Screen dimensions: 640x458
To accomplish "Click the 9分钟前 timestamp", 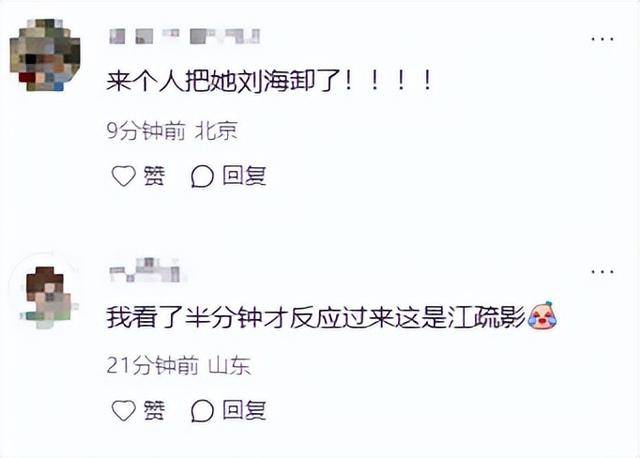I will 146,131.
